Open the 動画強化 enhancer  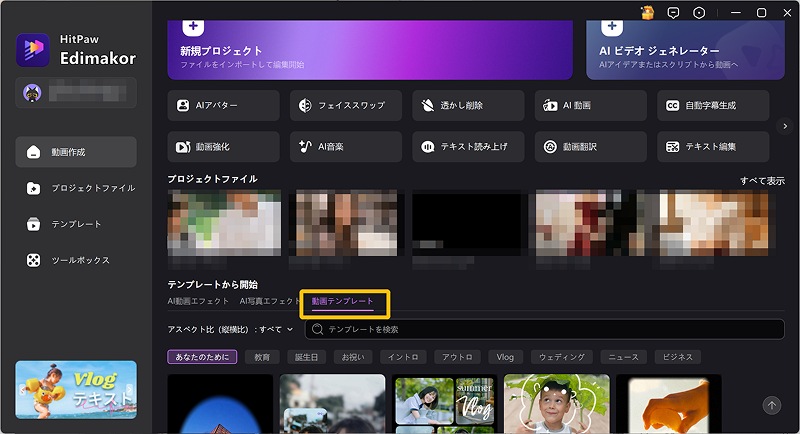tap(223, 147)
